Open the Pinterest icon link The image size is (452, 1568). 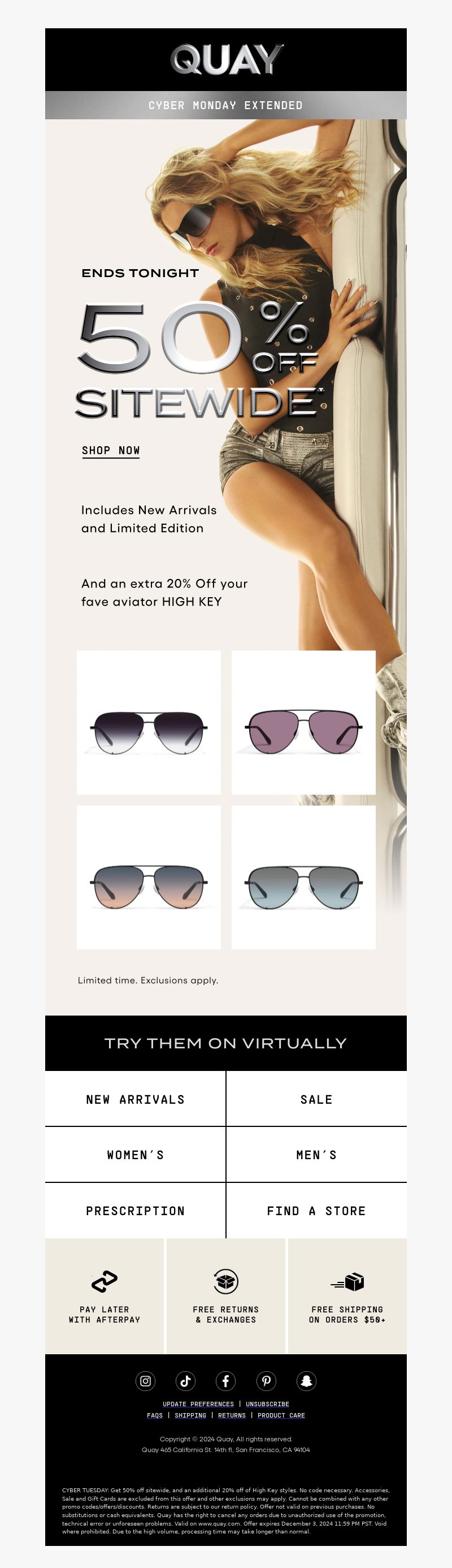266,1381
